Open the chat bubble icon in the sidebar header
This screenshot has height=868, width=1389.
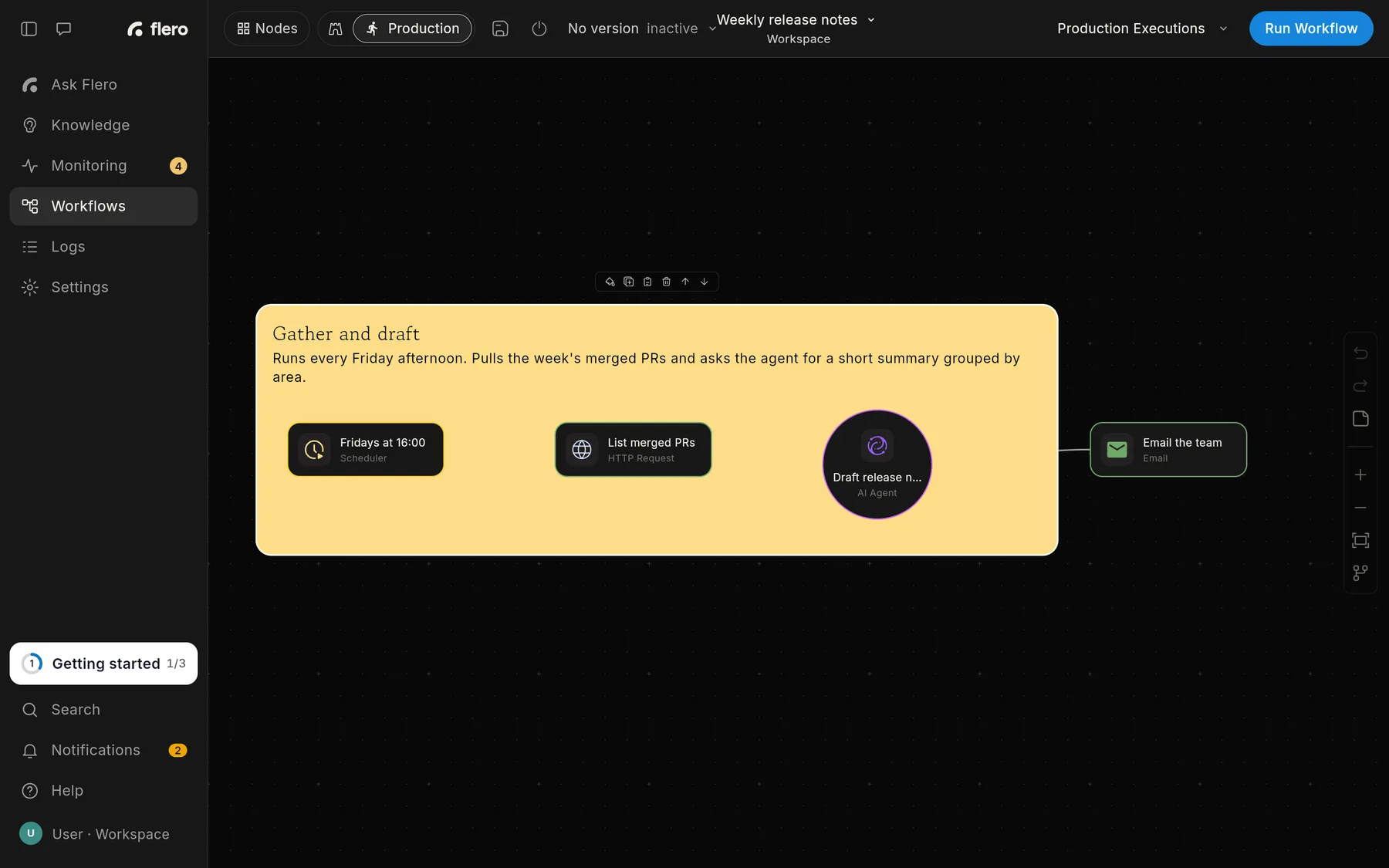click(x=64, y=29)
